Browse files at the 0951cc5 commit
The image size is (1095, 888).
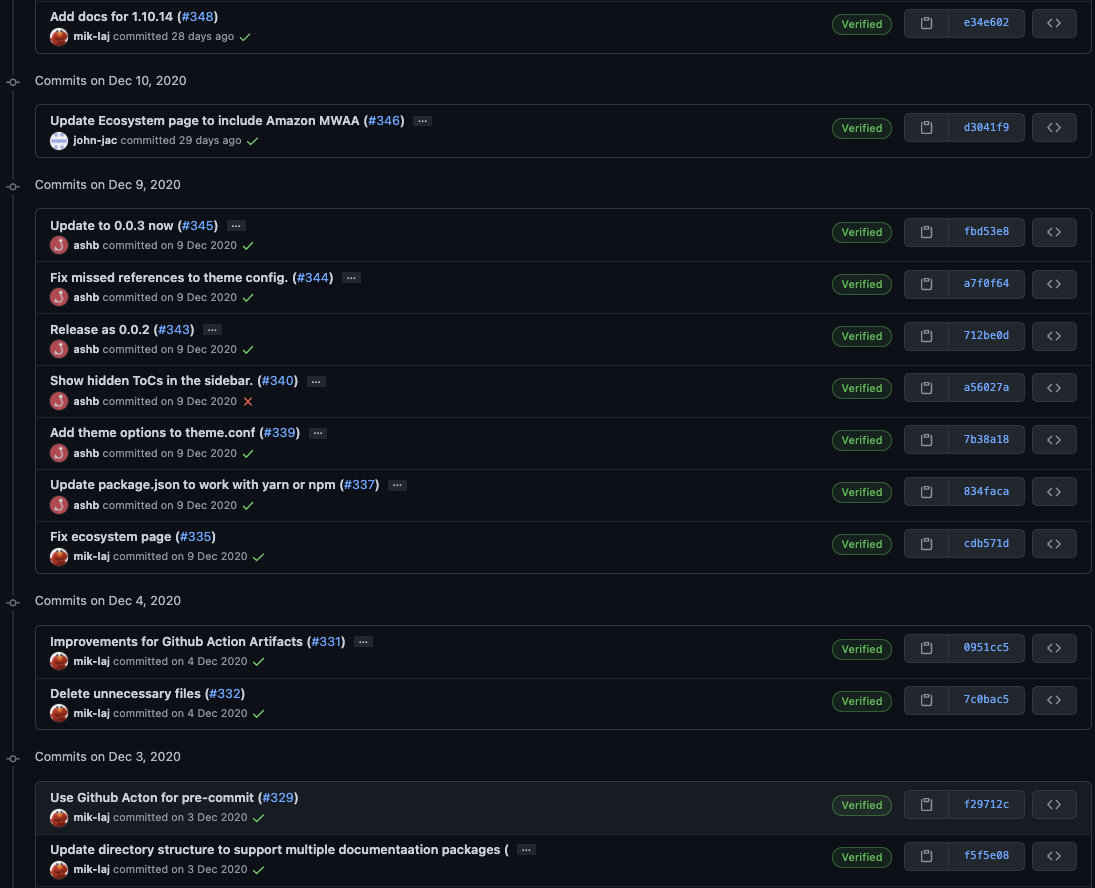pos(1054,648)
